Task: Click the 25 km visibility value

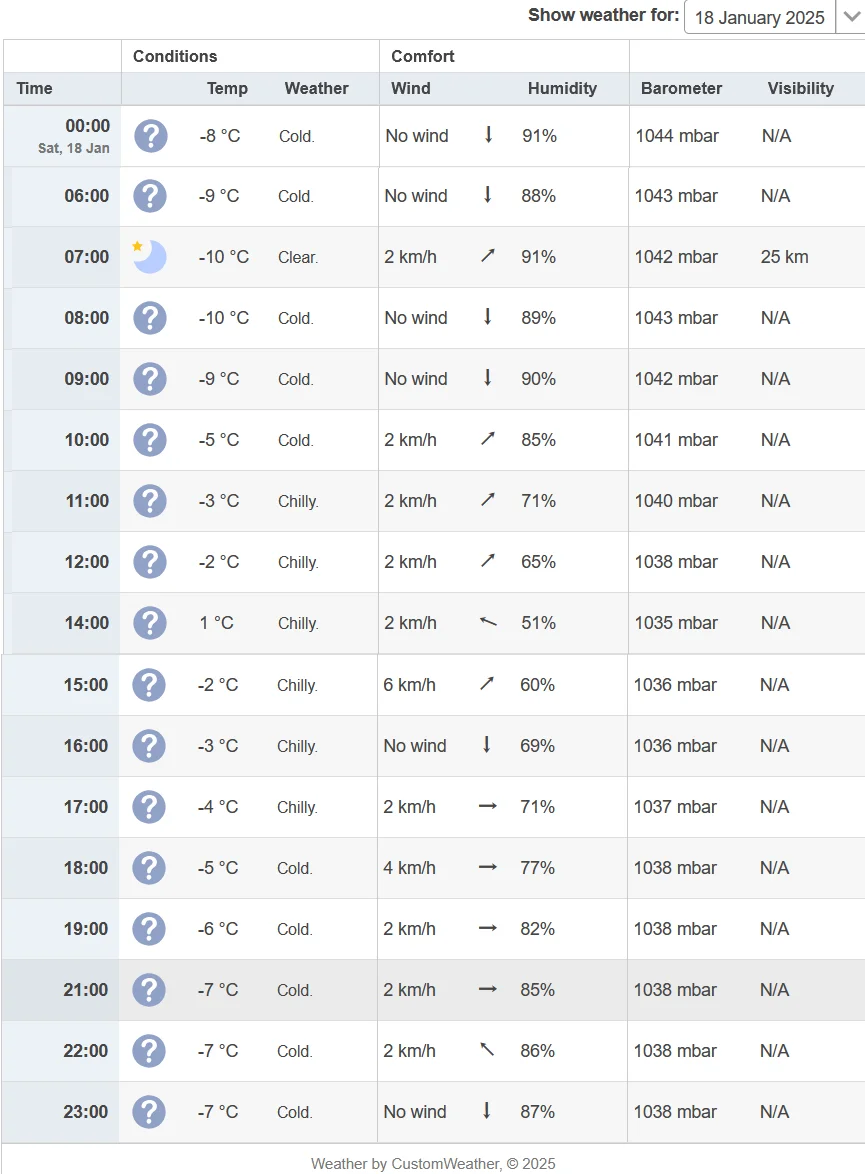Action: click(x=784, y=257)
